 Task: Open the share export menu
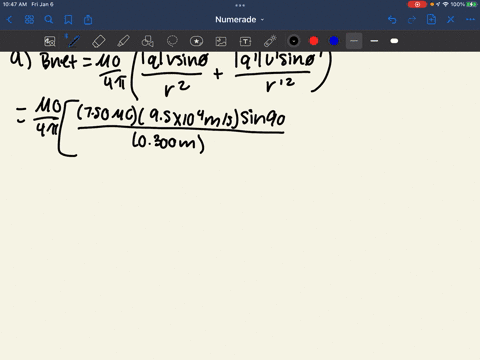88,20
